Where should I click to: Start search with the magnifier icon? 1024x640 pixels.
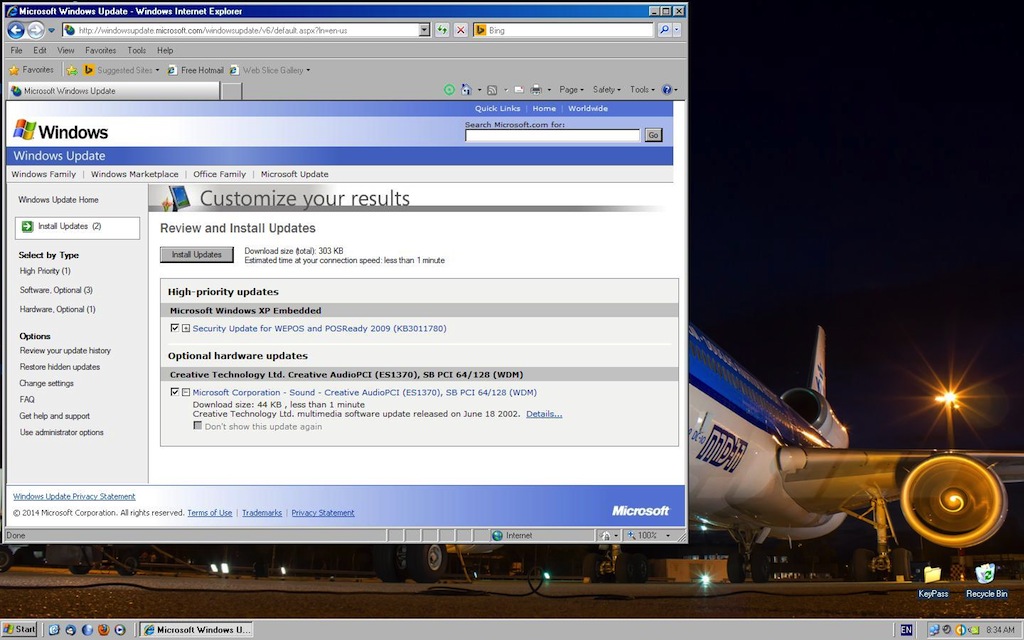[664, 30]
